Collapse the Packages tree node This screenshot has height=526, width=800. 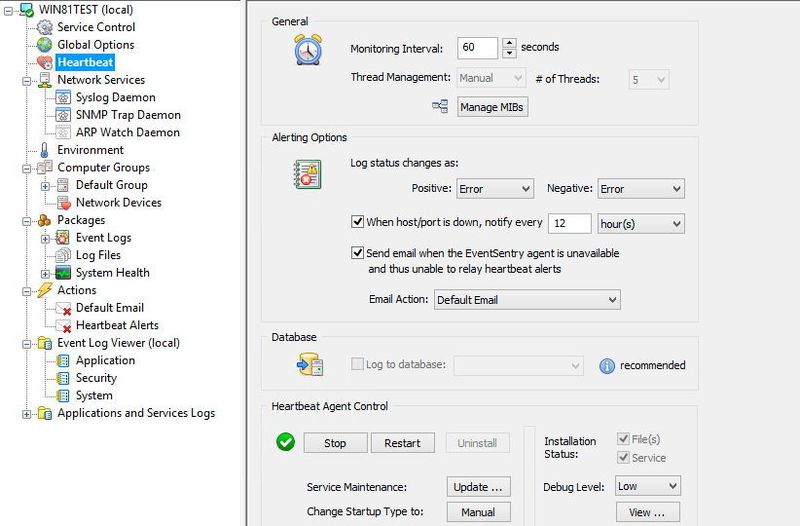[27, 221]
